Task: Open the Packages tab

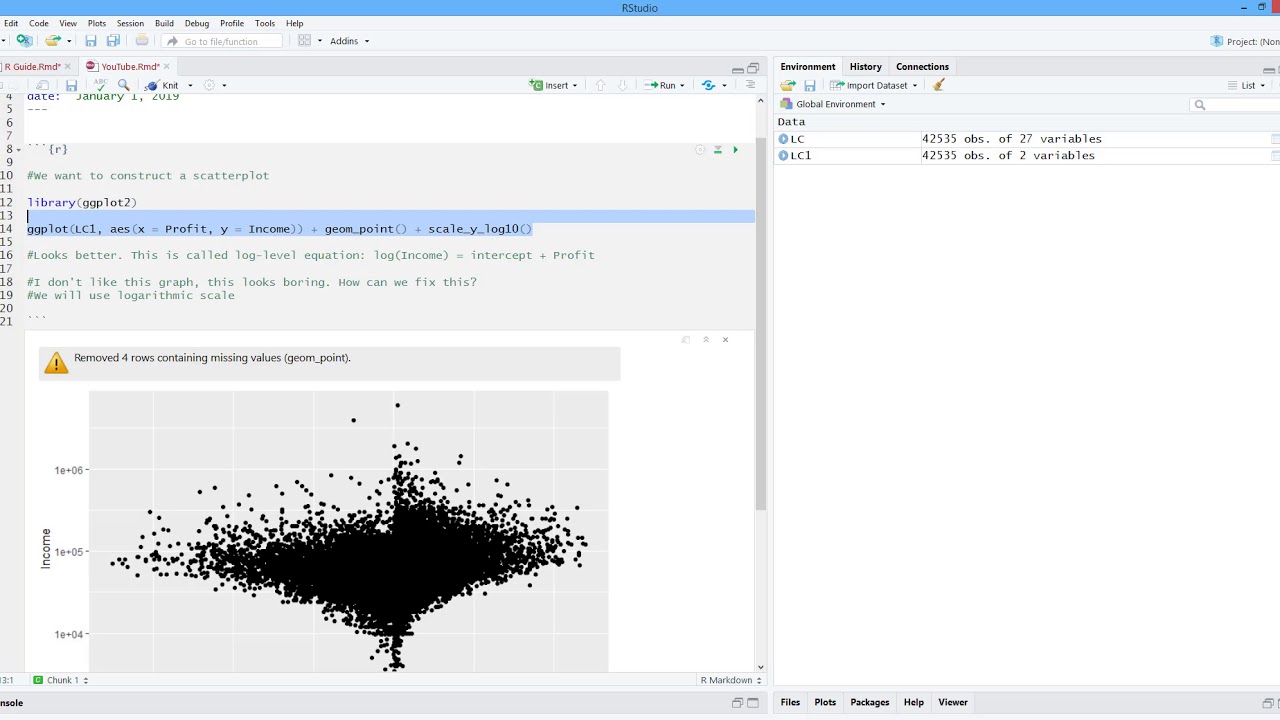Action: [x=870, y=702]
